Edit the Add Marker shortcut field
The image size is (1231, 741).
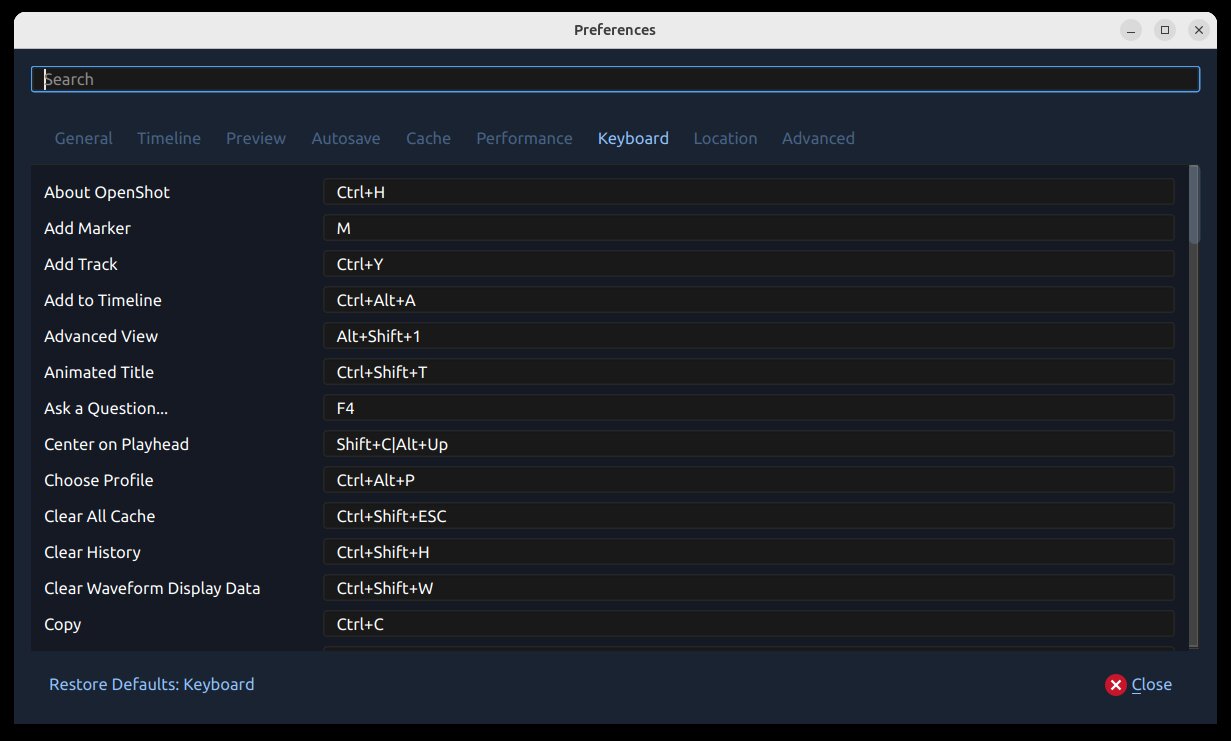(x=748, y=228)
